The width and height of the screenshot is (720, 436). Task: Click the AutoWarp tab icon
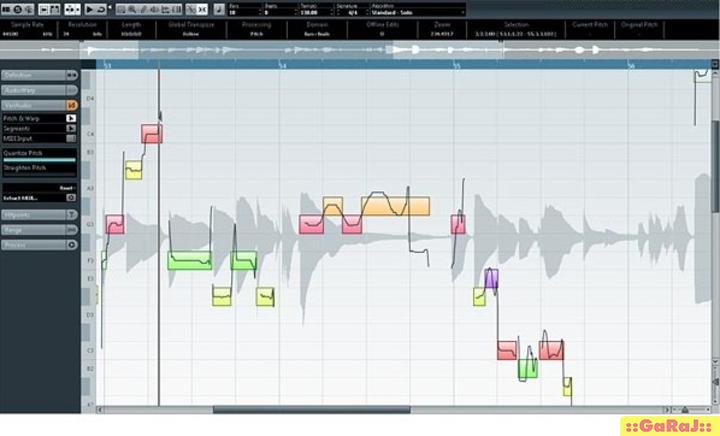click(x=72, y=90)
